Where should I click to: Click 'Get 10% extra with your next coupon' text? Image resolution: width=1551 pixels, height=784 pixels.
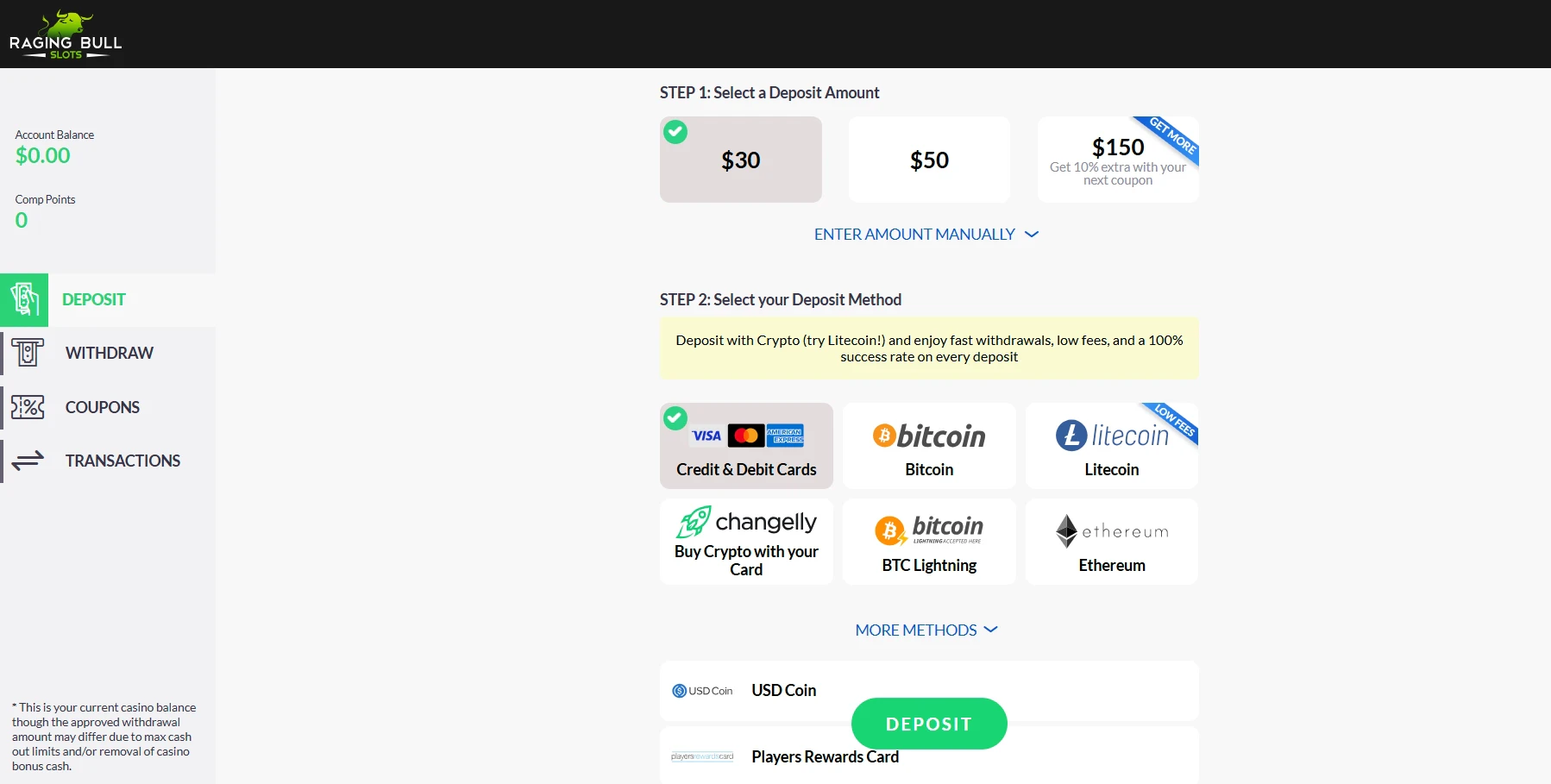pos(1118,173)
